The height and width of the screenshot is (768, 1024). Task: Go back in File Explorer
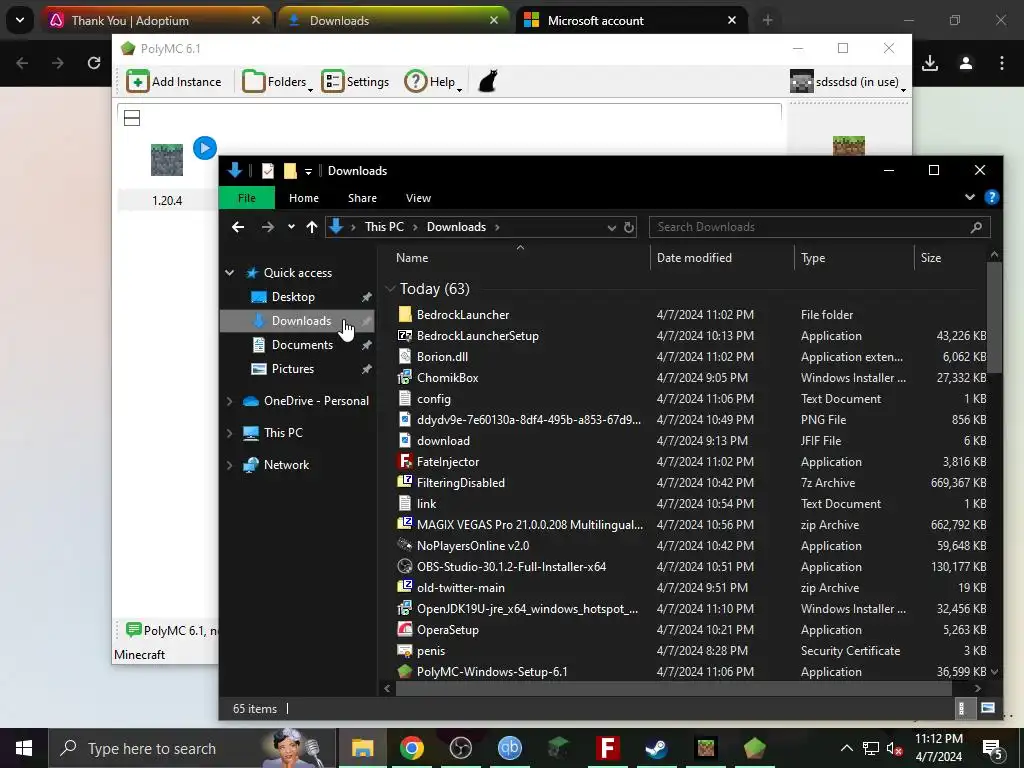click(238, 227)
